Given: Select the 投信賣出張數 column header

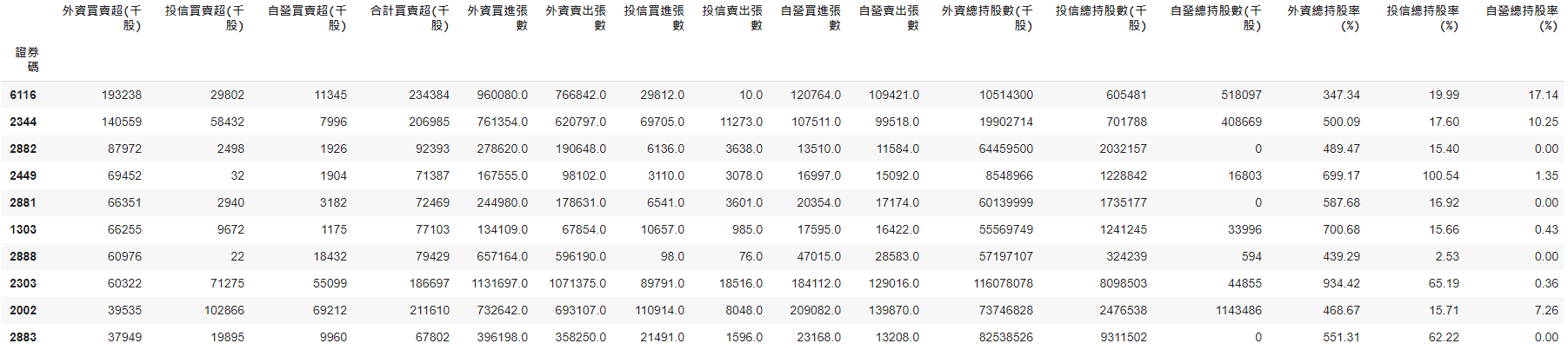Looking at the screenshot, I should click(732, 18).
